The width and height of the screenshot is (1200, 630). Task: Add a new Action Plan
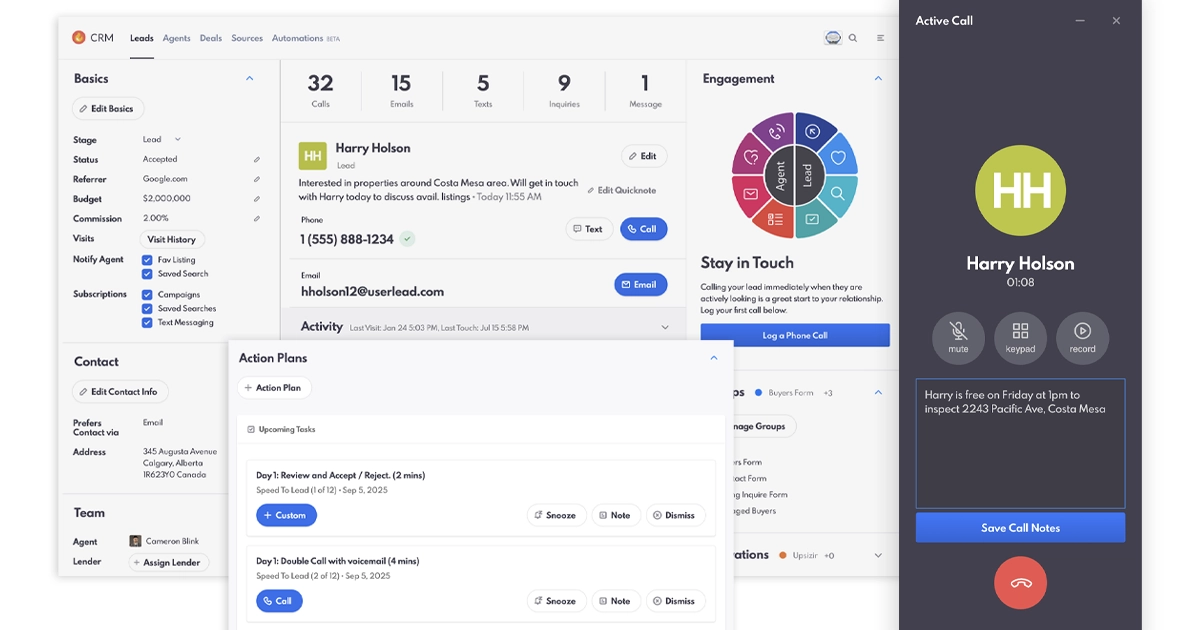[x=275, y=388]
